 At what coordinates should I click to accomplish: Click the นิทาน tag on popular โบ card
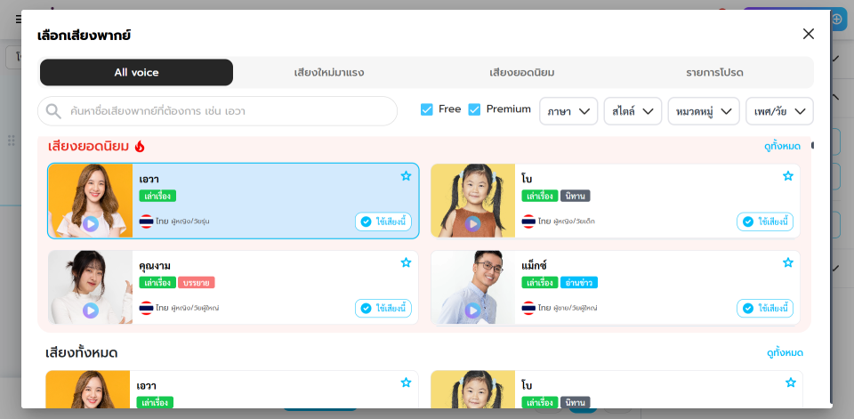tap(576, 196)
